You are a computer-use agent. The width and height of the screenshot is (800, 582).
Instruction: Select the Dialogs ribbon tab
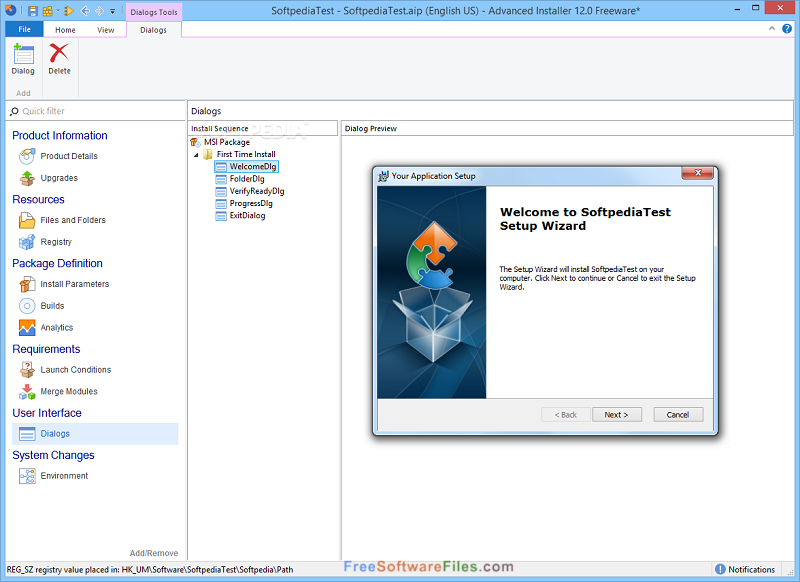(x=154, y=30)
